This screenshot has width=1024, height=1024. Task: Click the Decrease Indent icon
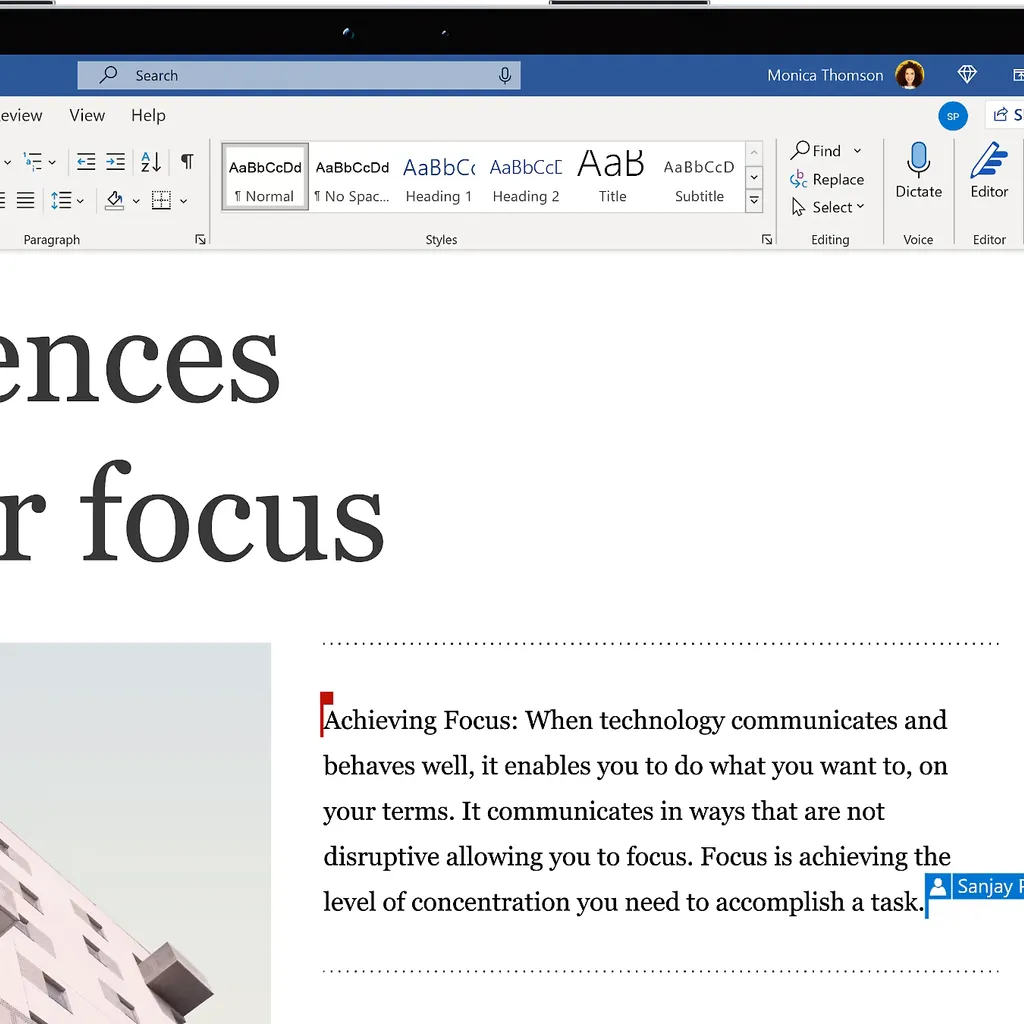(x=85, y=161)
